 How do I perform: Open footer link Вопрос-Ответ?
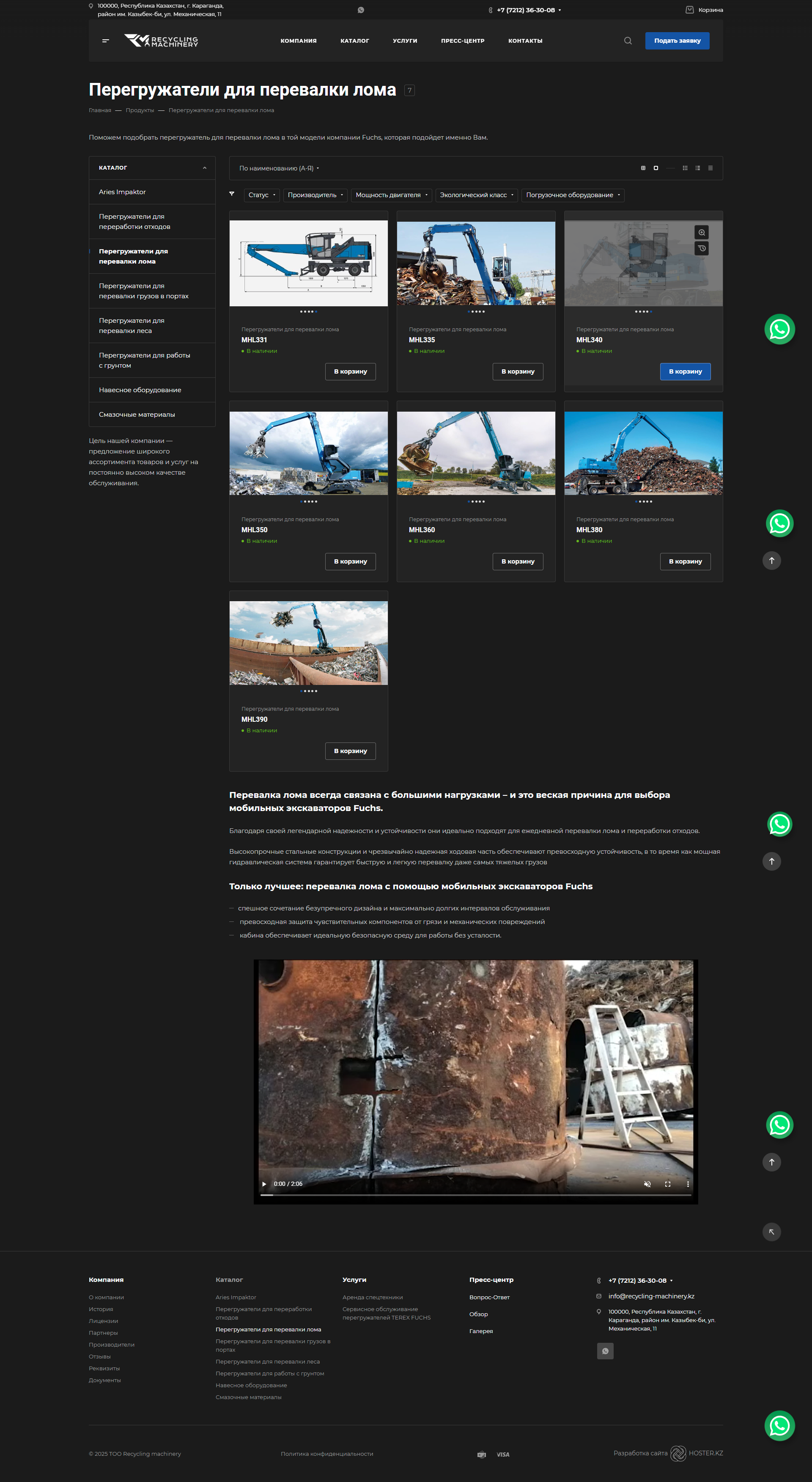tap(489, 1297)
